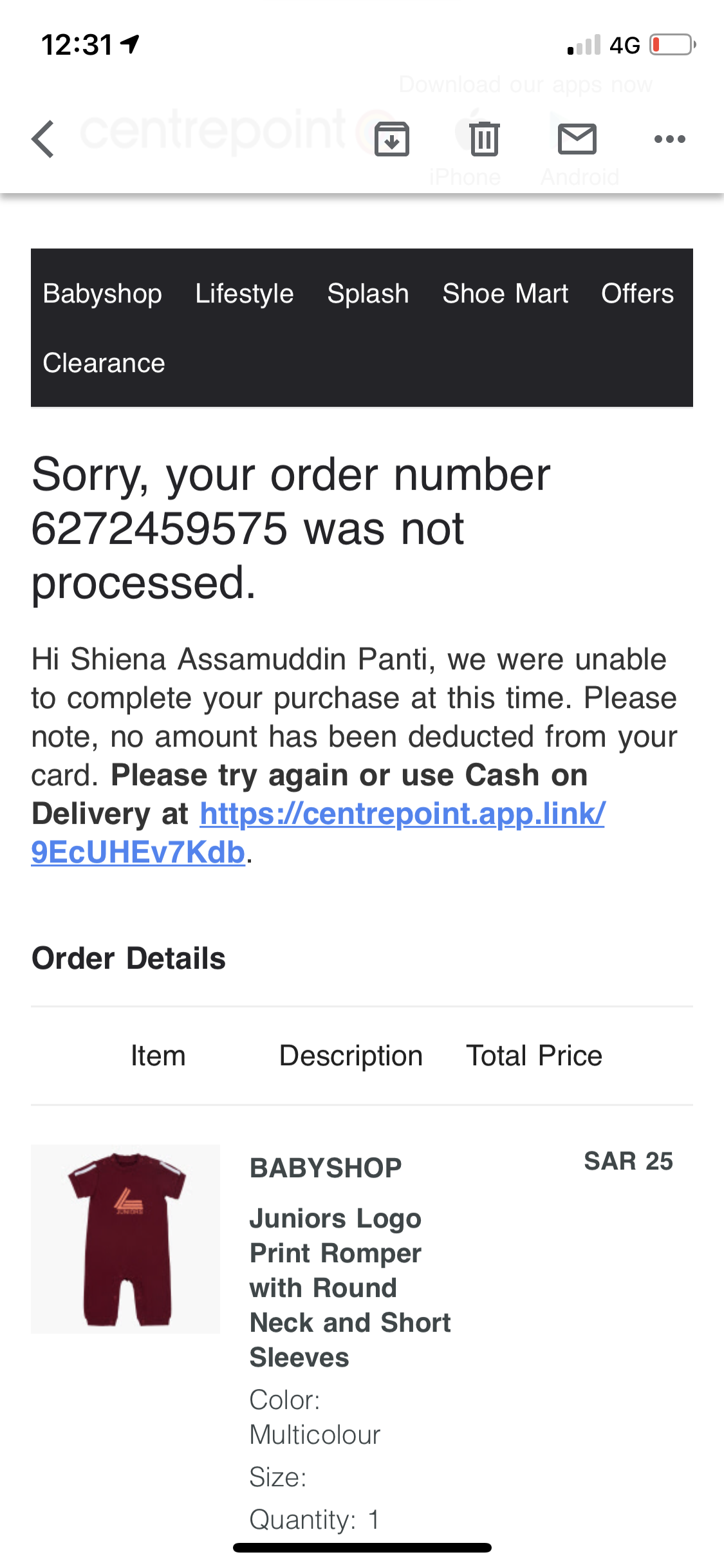Tap the battery indicator in status bar
This screenshot has height=1568, width=724.
point(672,45)
